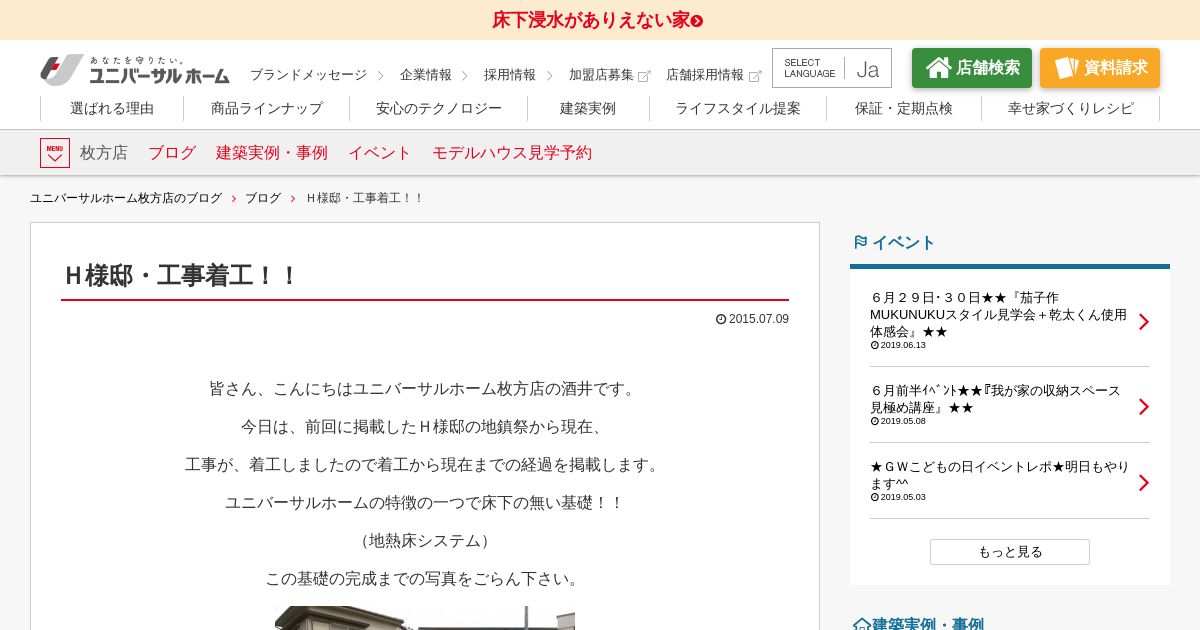The image size is (1200, 630).
Task: Open 保証・定期点検 menu item
Action: click(904, 108)
